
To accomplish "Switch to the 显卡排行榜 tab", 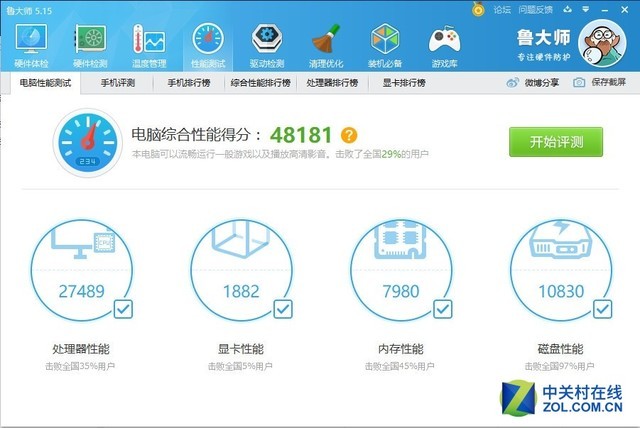I will coord(404,83).
